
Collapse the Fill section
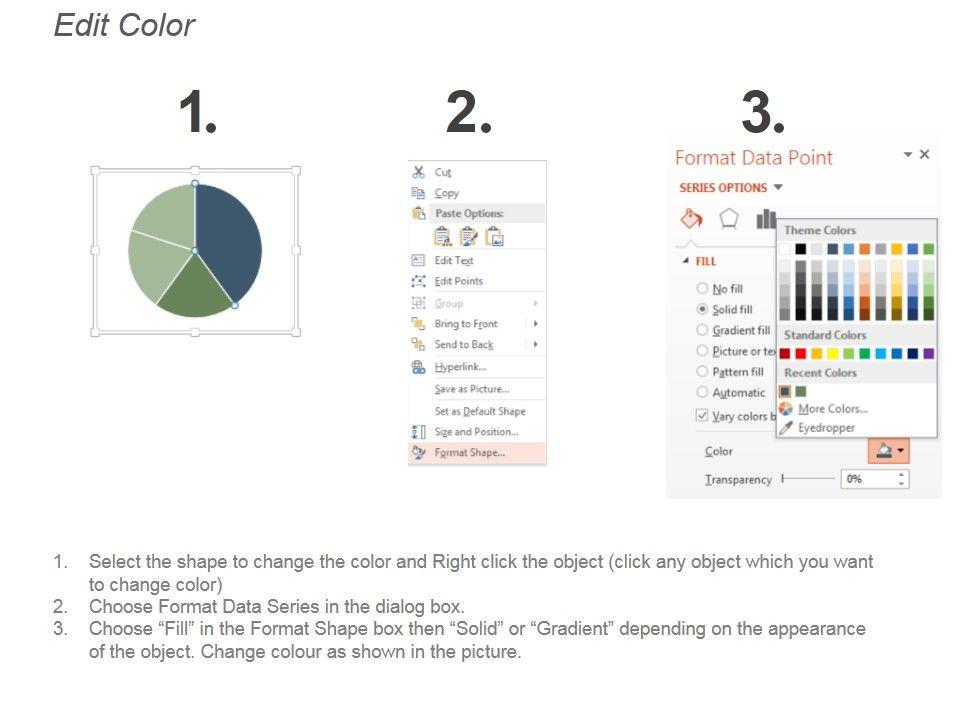685,261
